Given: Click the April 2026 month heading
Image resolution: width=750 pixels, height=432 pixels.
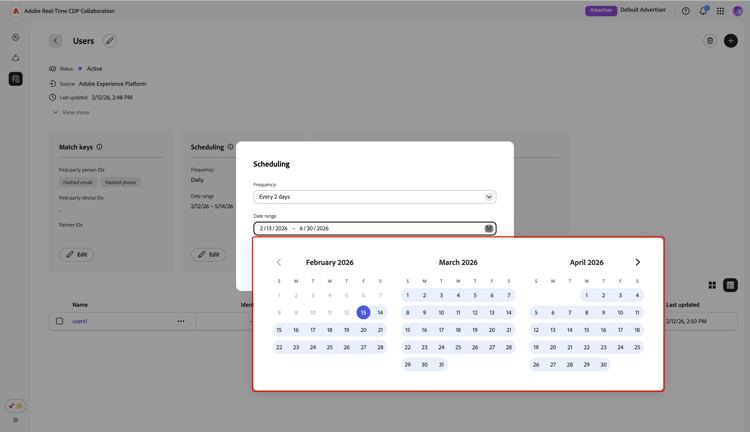Looking at the screenshot, I should click(x=586, y=262).
